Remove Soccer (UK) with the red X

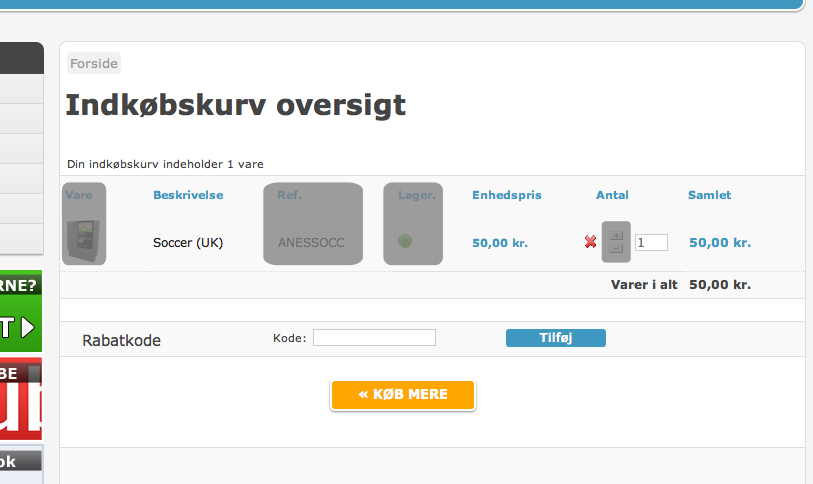coord(590,242)
